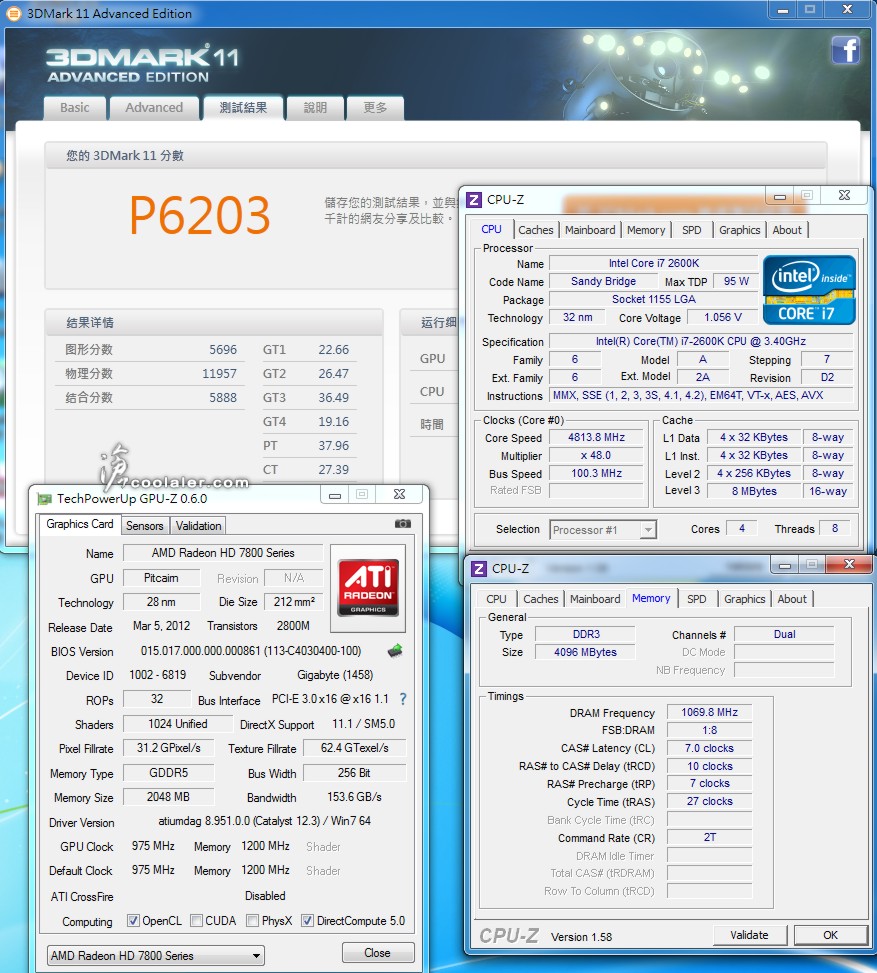Open Graphics tab in lower CPU-Z window
This screenshot has width=877, height=973.
[x=744, y=599]
